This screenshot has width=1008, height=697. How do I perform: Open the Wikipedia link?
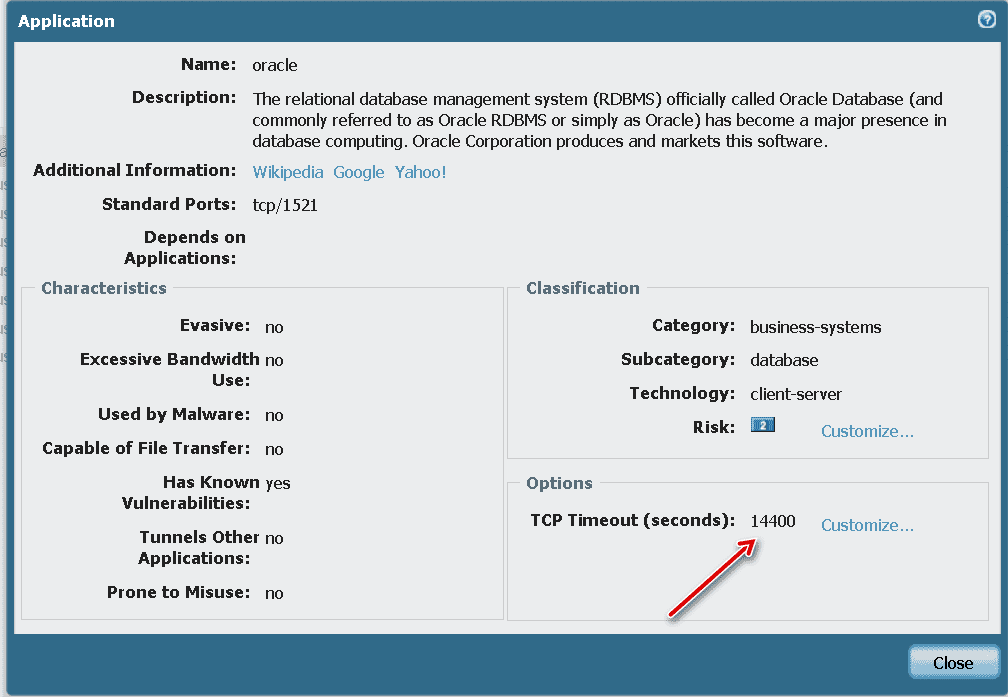(x=287, y=172)
